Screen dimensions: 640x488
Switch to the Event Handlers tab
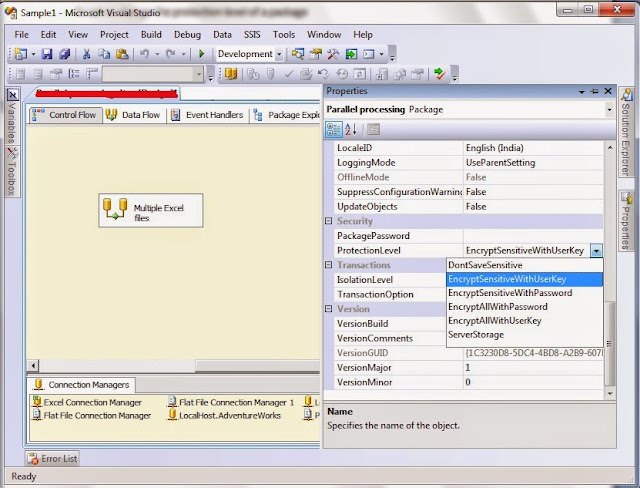tap(207, 115)
